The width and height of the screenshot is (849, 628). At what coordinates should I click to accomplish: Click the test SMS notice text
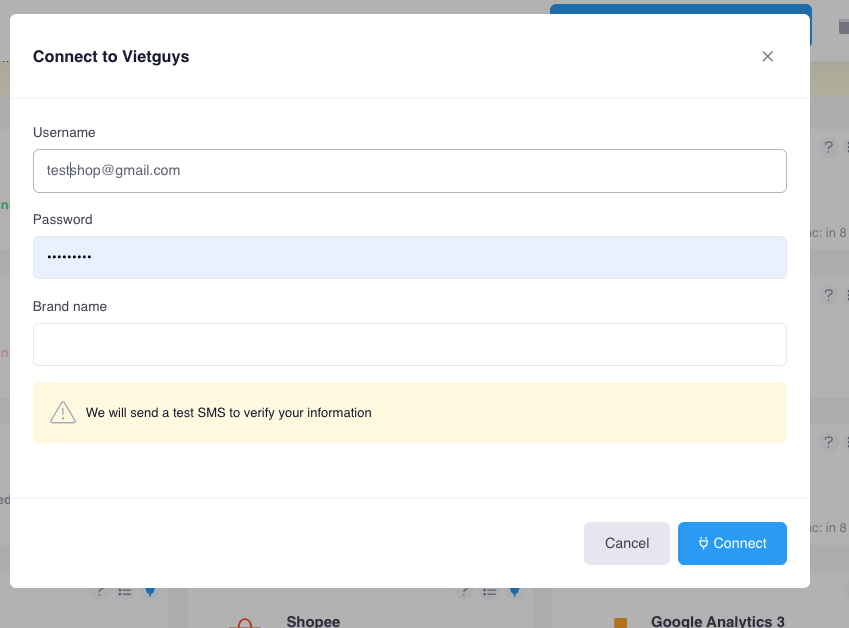(x=229, y=412)
